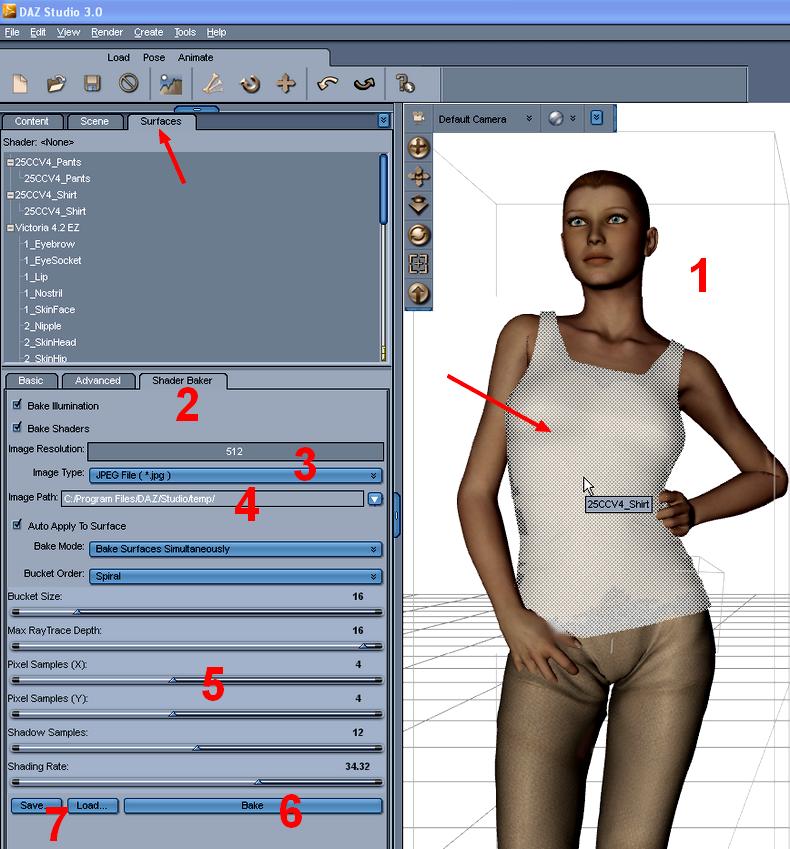This screenshot has height=849, width=790.
Task: Switch to the Pose activity tab
Action: [154, 57]
